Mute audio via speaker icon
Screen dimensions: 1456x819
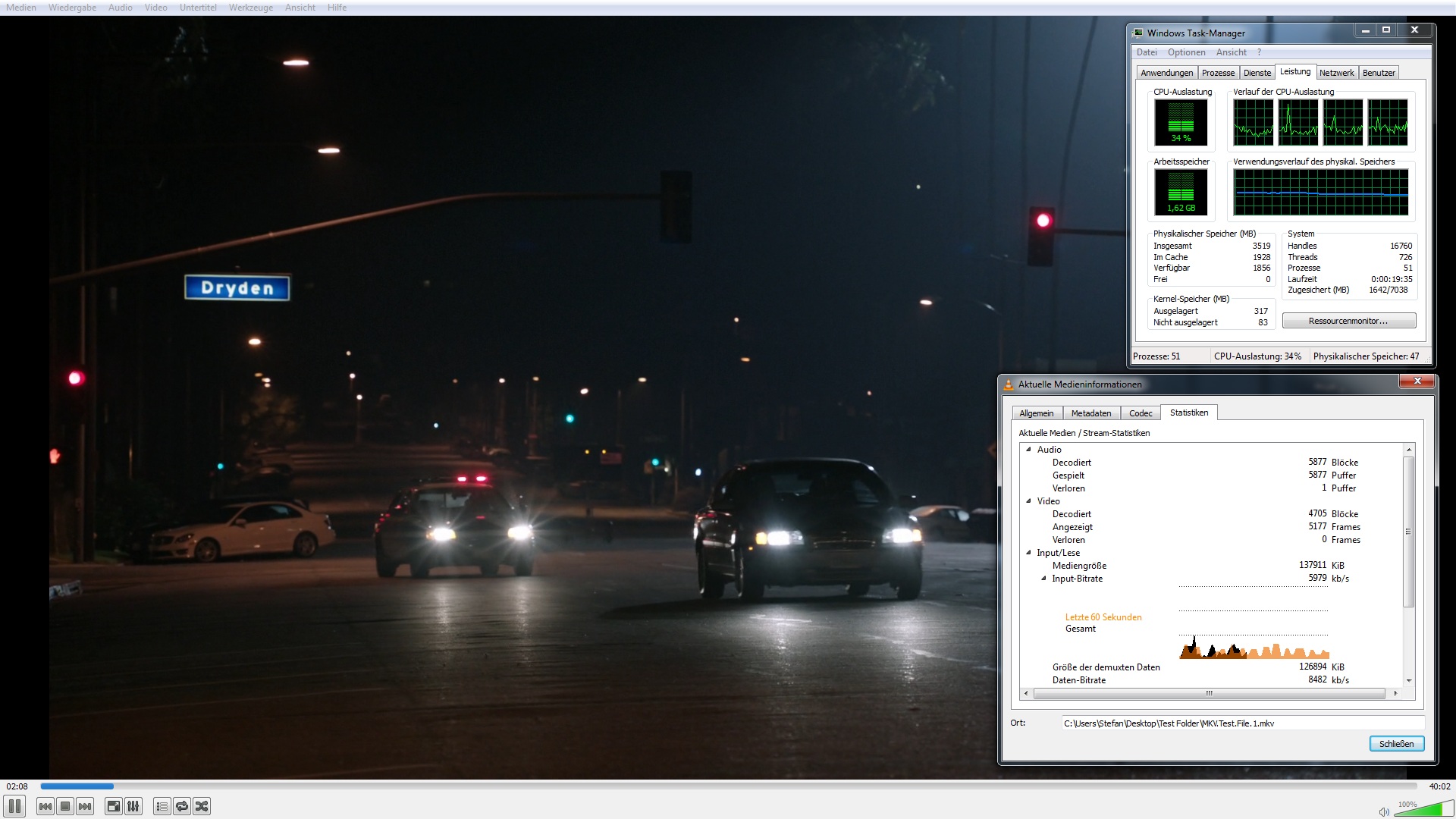click(1384, 811)
